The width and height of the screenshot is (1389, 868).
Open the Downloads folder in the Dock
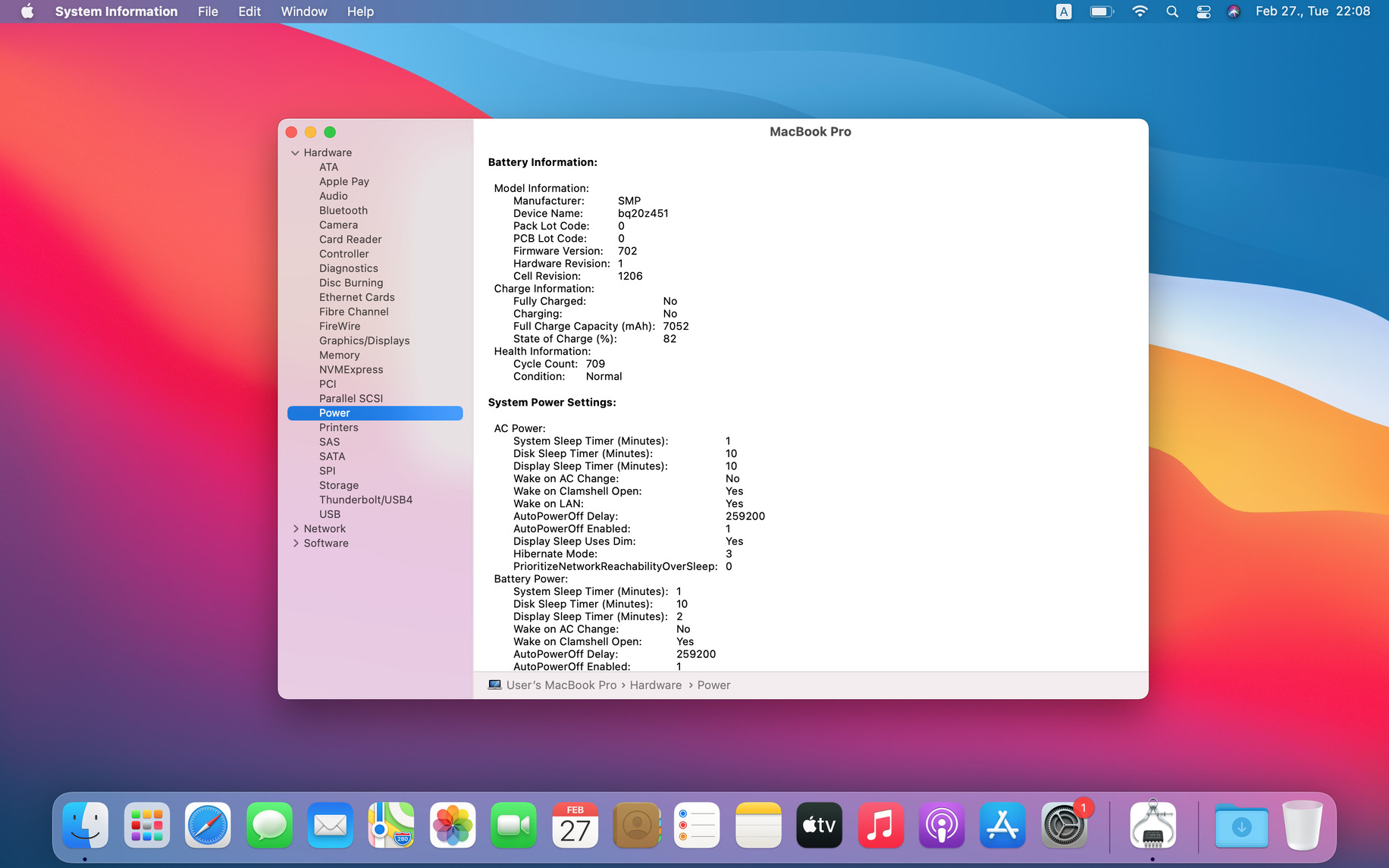(x=1241, y=825)
